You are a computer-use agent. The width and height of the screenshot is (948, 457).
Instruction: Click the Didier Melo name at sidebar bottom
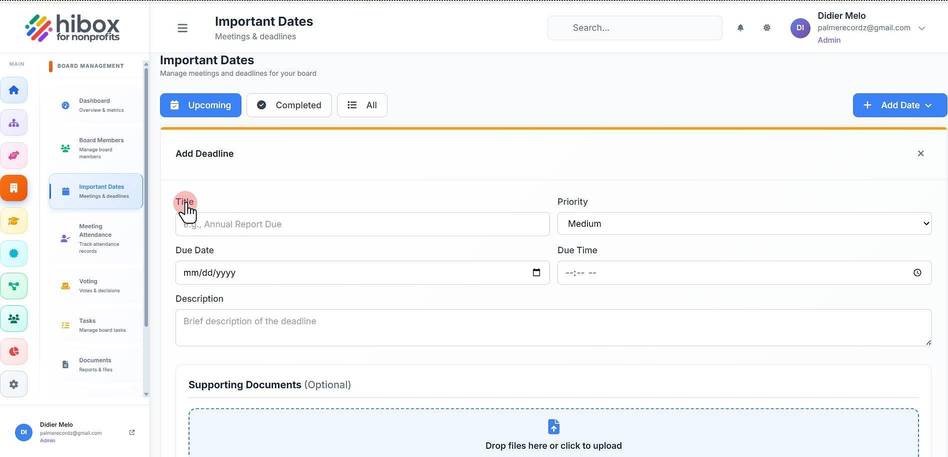tap(56, 424)
